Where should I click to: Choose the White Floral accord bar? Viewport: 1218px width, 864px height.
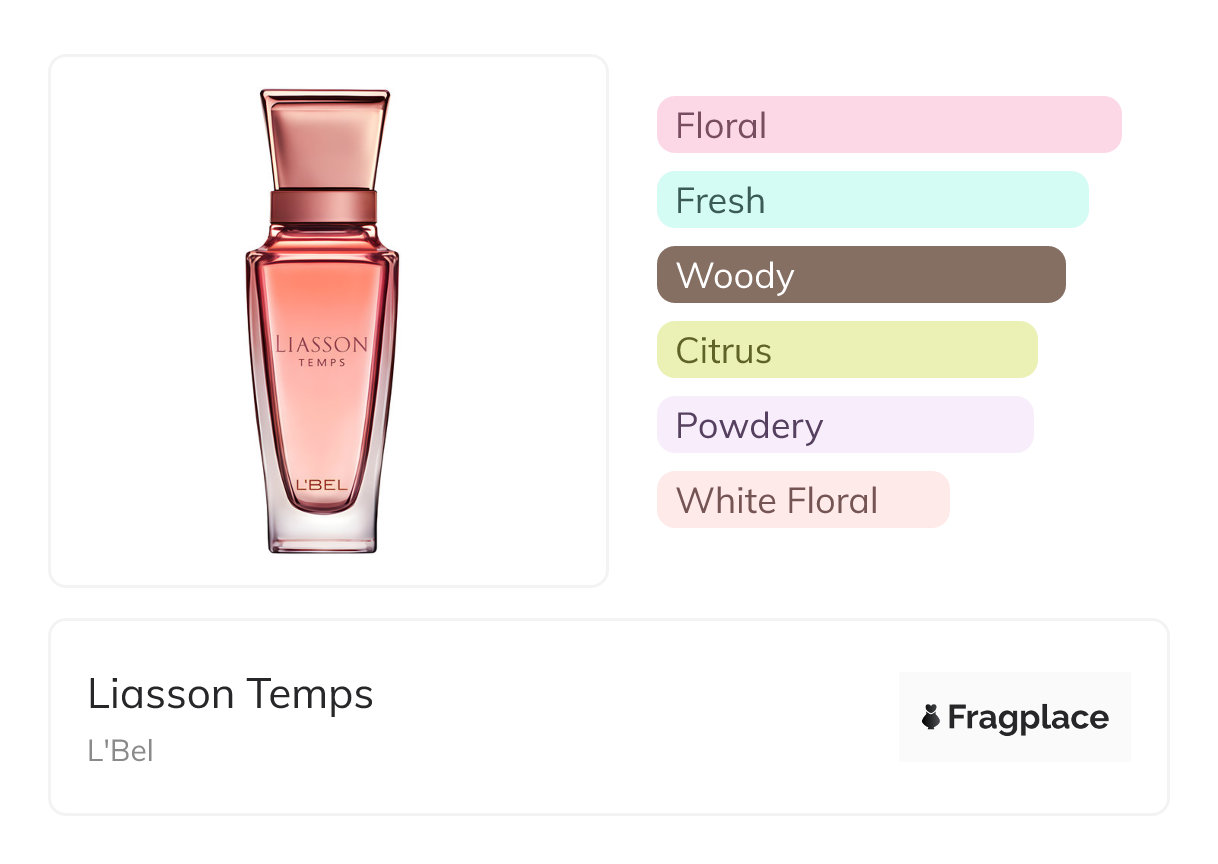point(802,500)
